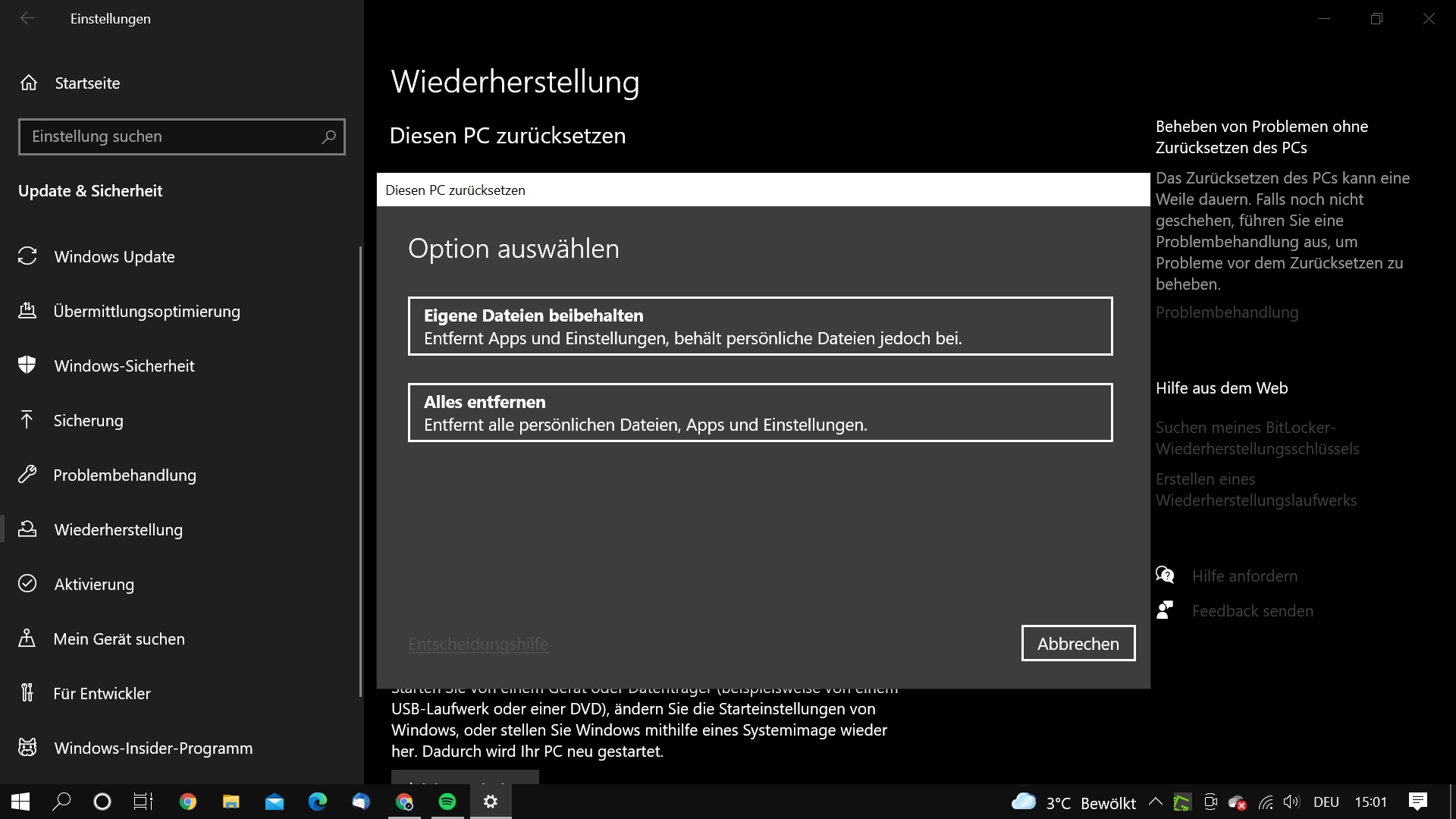Screen dimensions: 1456x819
Task: Click the Startseite home icon
Action: (28, 83)
